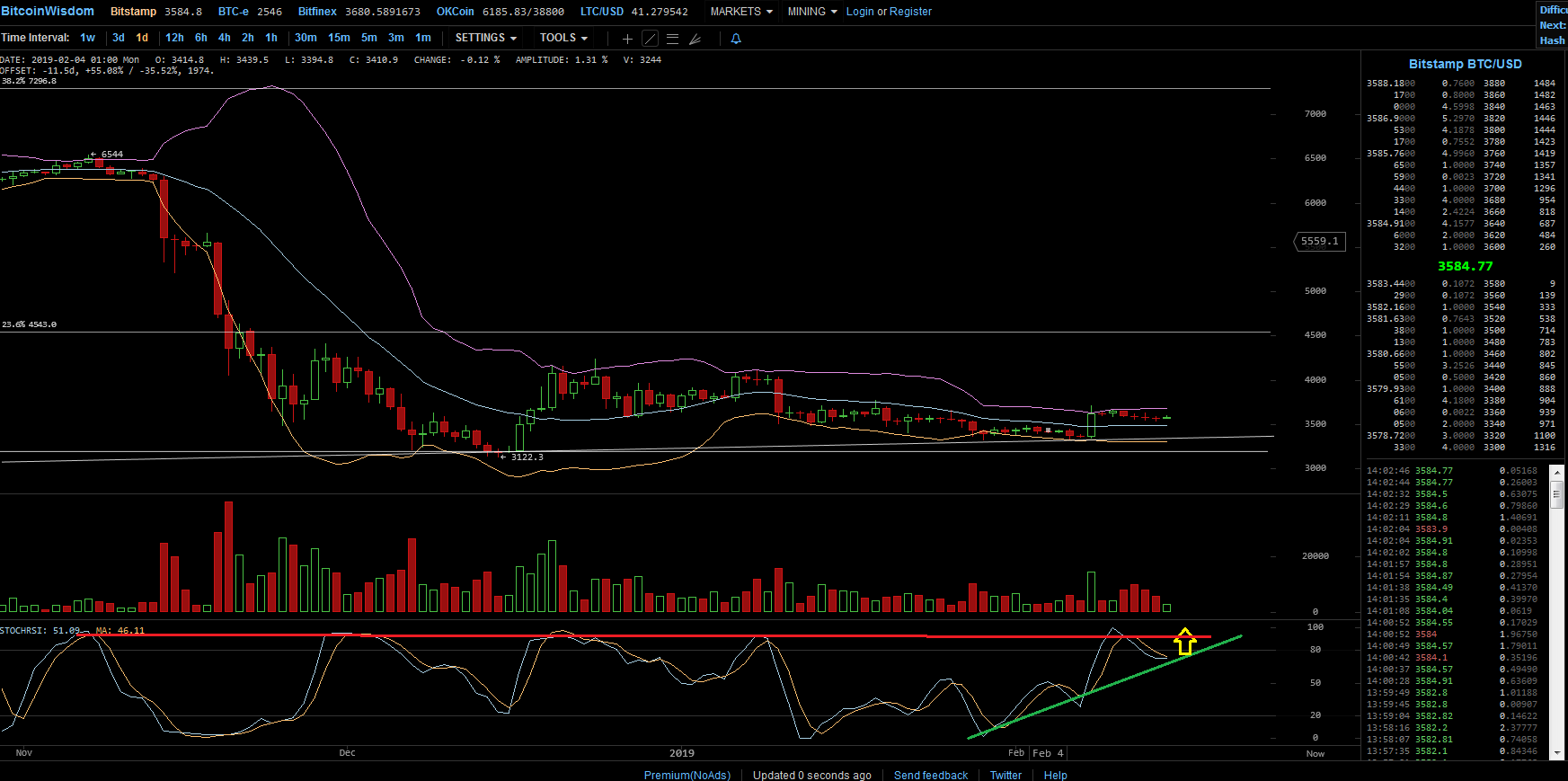The height and width of the screenshot is (781, 1568).
Task: Select the horizontal lines drawing tool
Action: [672, 39]
